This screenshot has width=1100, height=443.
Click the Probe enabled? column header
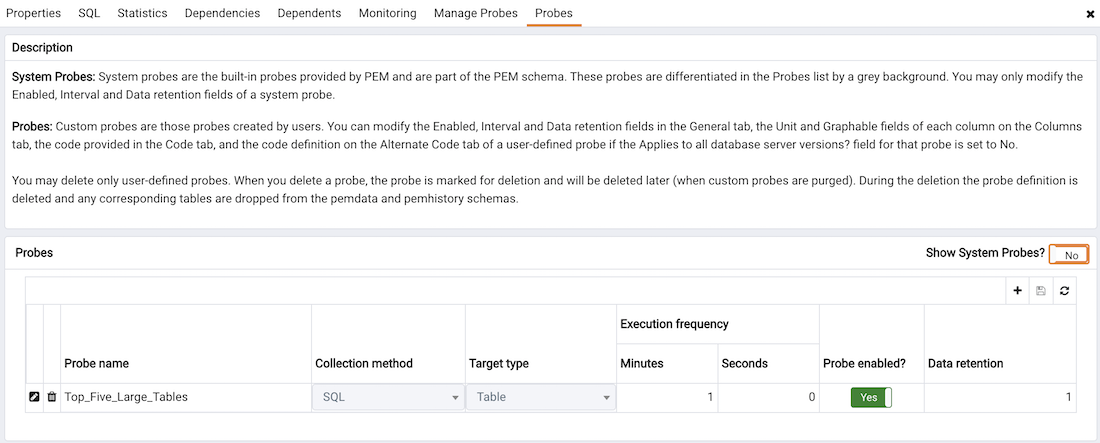click(x=871, y=344)
